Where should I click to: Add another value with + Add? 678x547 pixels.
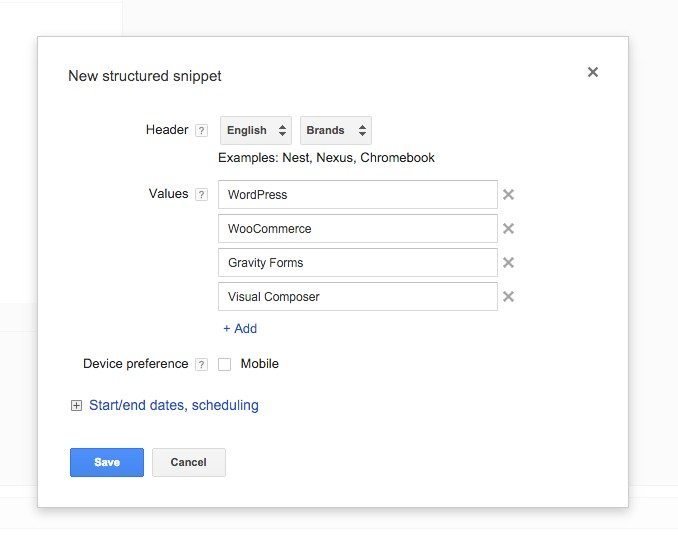[x=240, y=329]
